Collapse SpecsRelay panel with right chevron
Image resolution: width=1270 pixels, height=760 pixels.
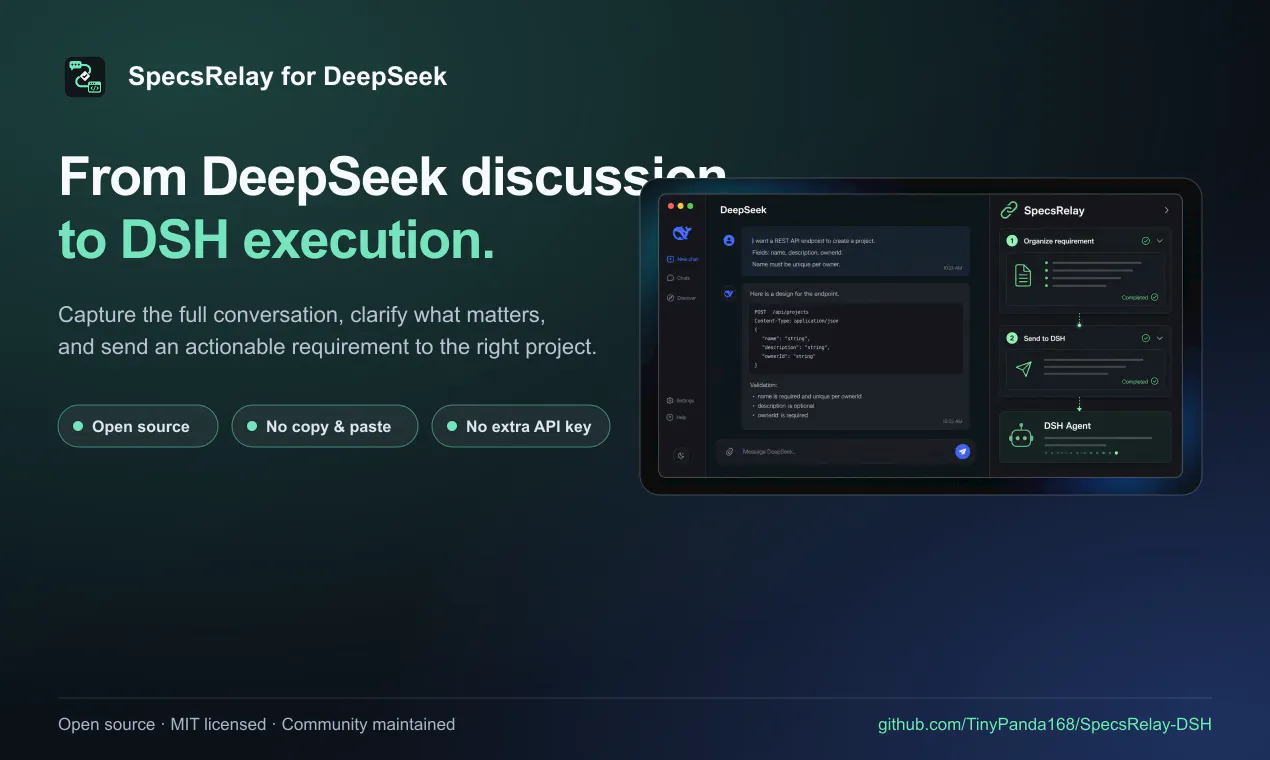1166,210
